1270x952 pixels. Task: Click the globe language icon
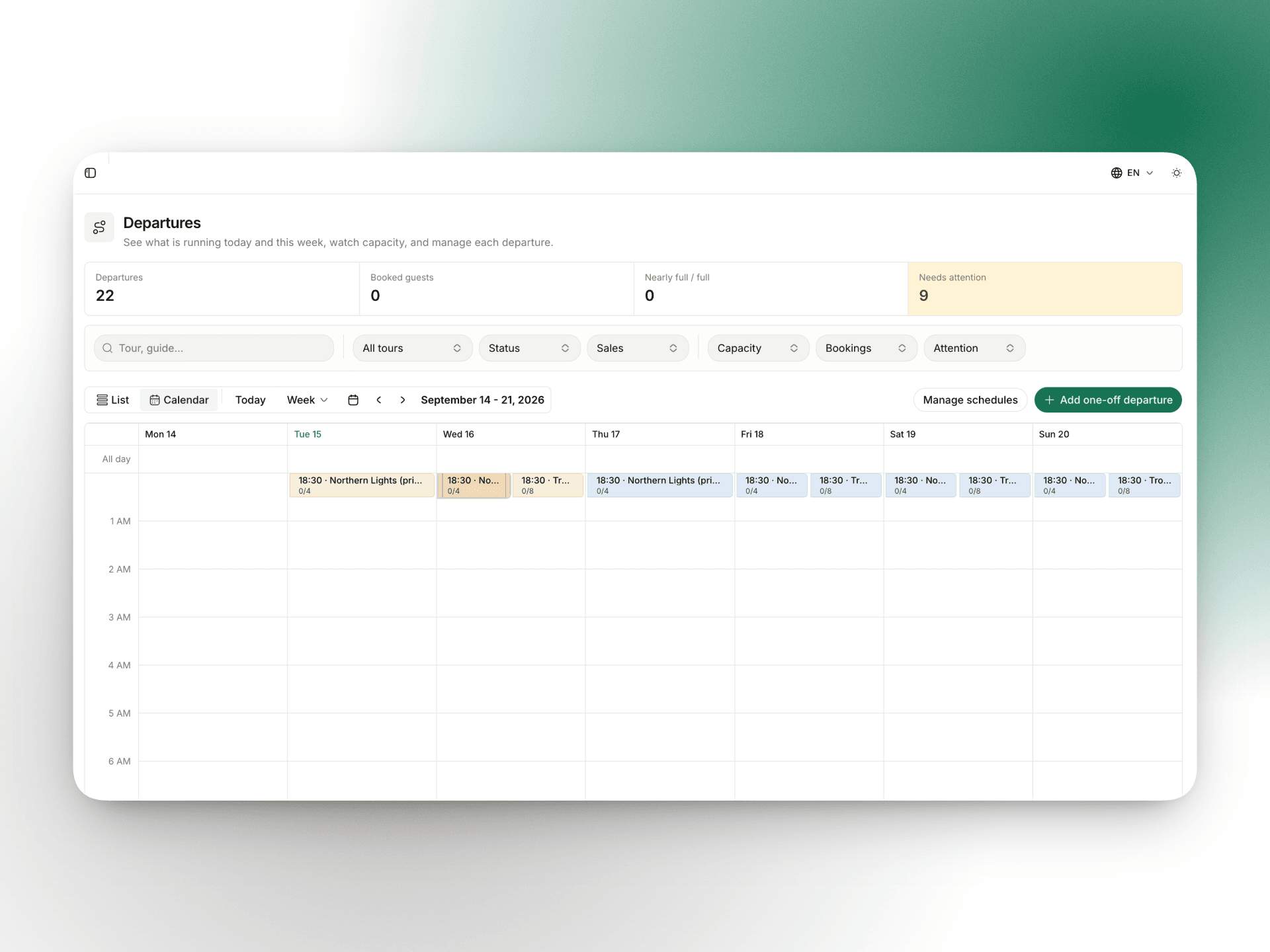coord(1117,173)
